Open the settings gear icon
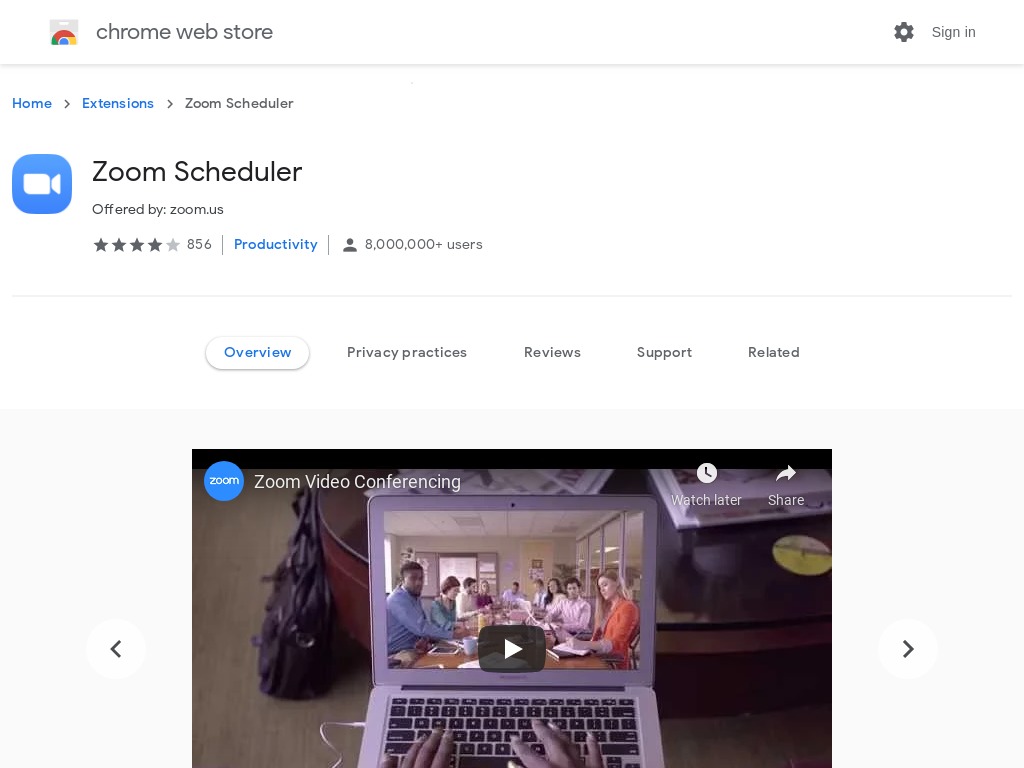 click(x=904, y=32)
